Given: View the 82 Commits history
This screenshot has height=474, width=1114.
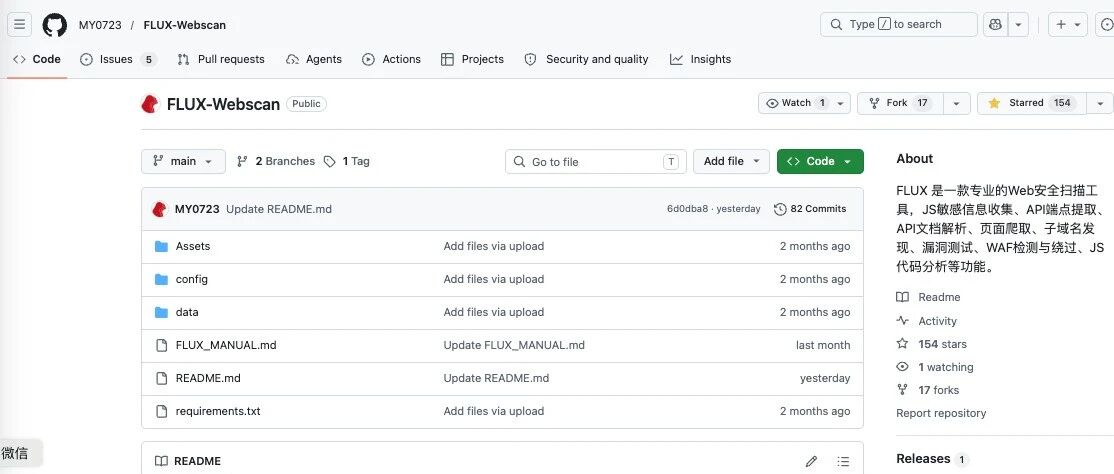Looking at the screenshot, I should pos(810,209).
